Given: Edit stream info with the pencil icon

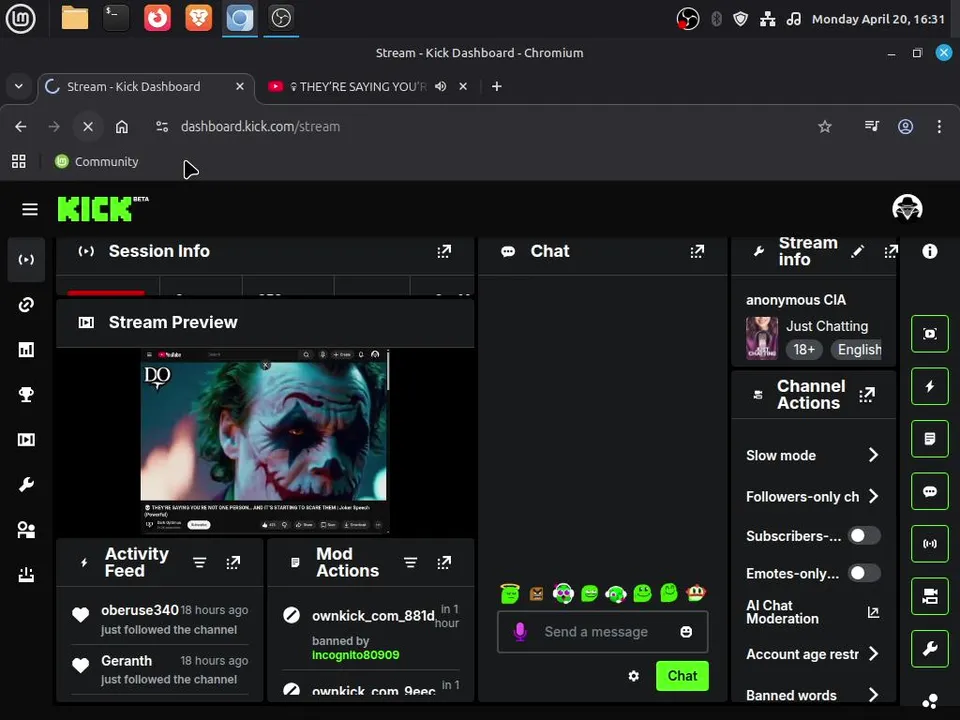Looking at the screenshot, I should 857,251.
